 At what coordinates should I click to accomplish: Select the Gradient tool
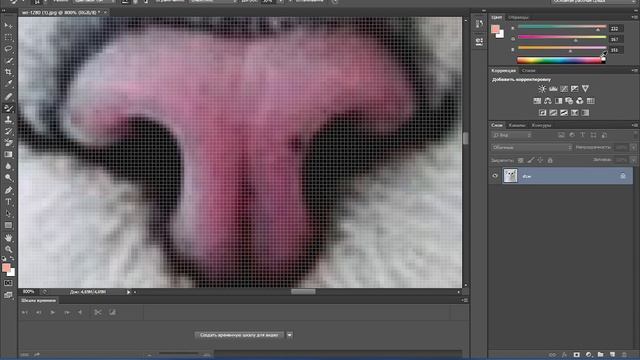point(8,155)
